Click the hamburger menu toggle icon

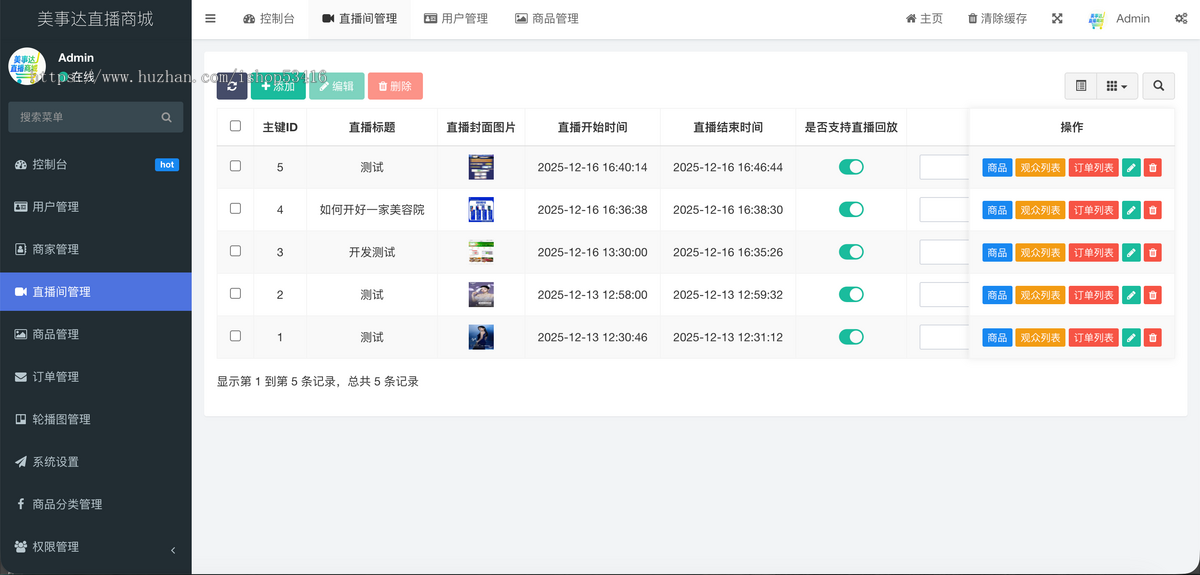tap(210, 19)
